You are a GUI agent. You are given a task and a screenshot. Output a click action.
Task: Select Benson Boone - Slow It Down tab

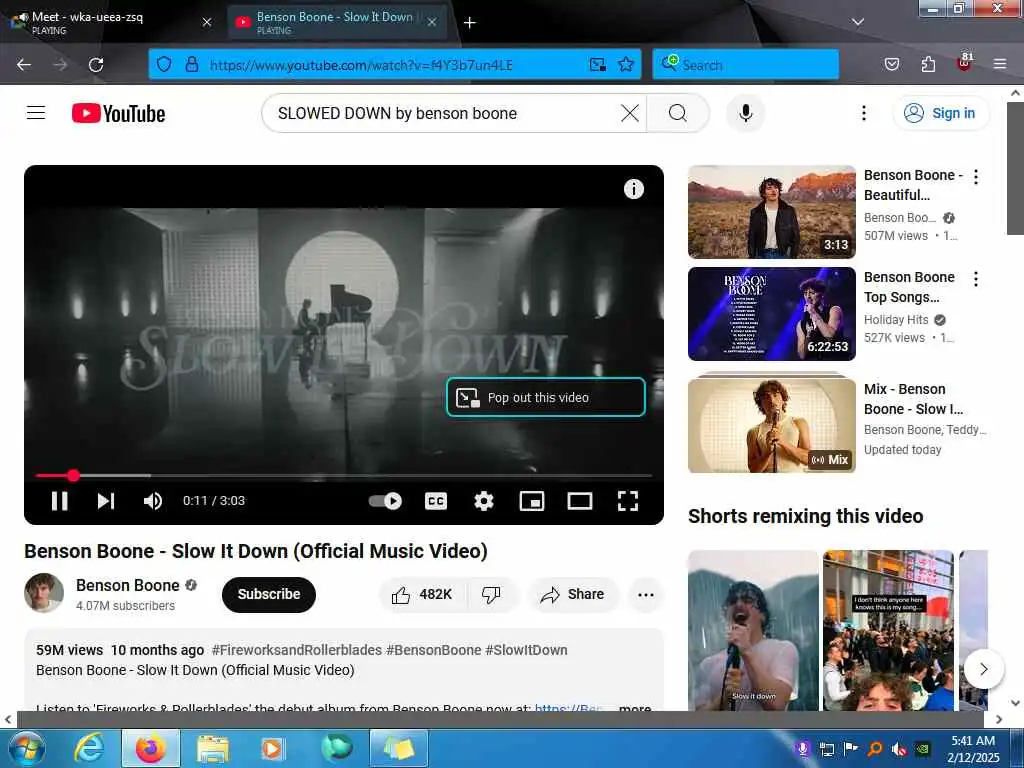coord(335,22)
